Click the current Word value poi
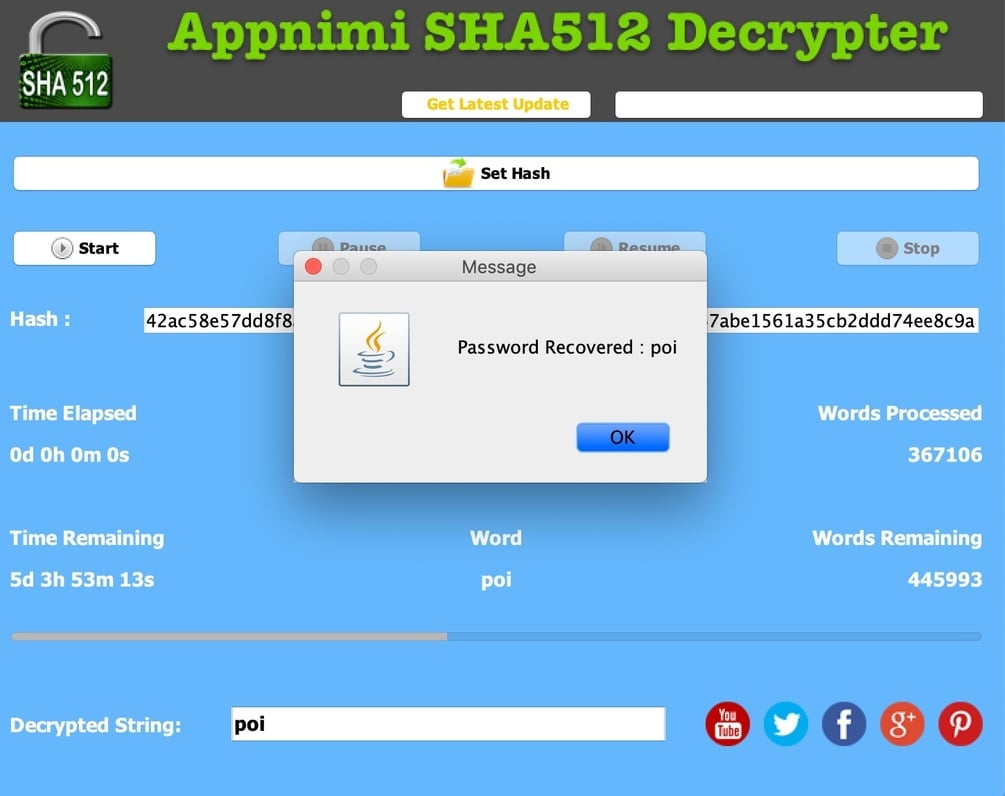 pyautogui.click(x=496, y=581)
